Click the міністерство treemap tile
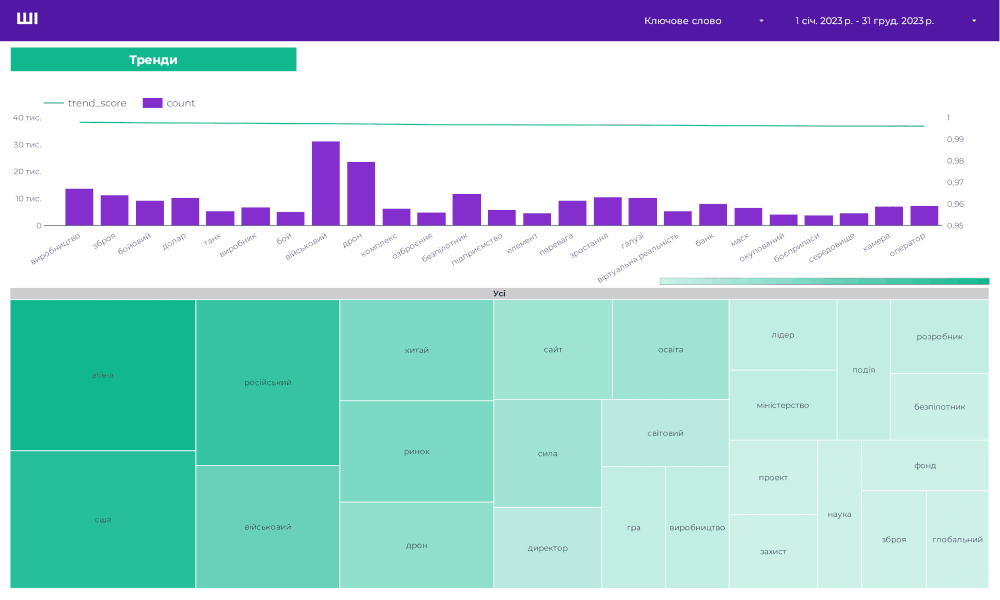The width and height of the screenshot is (1000, 600). 783,405
